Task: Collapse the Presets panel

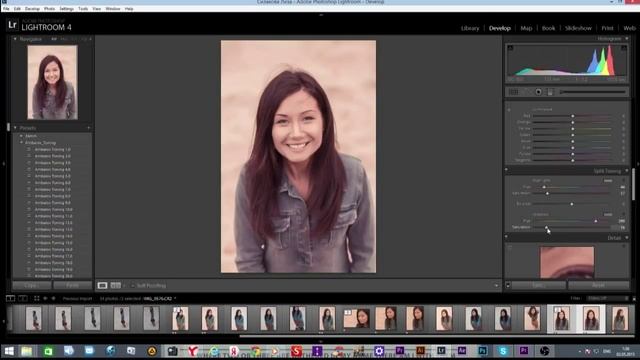Action: pyautogui.click(x=15, y=128)
